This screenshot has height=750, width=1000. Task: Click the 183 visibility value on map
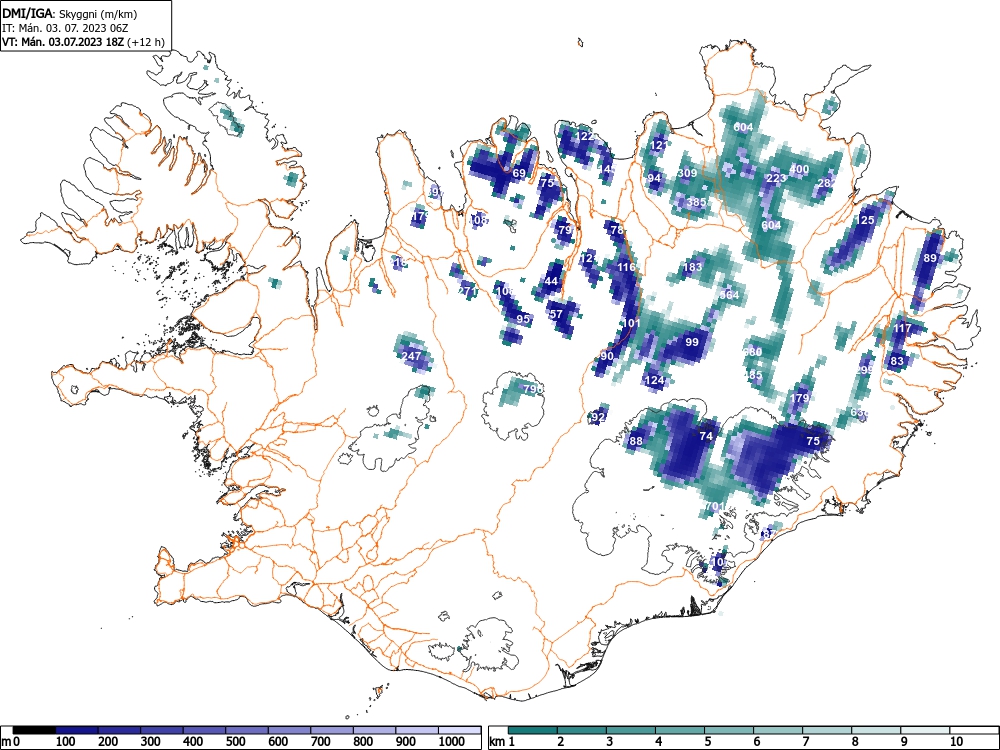[692, 267]
